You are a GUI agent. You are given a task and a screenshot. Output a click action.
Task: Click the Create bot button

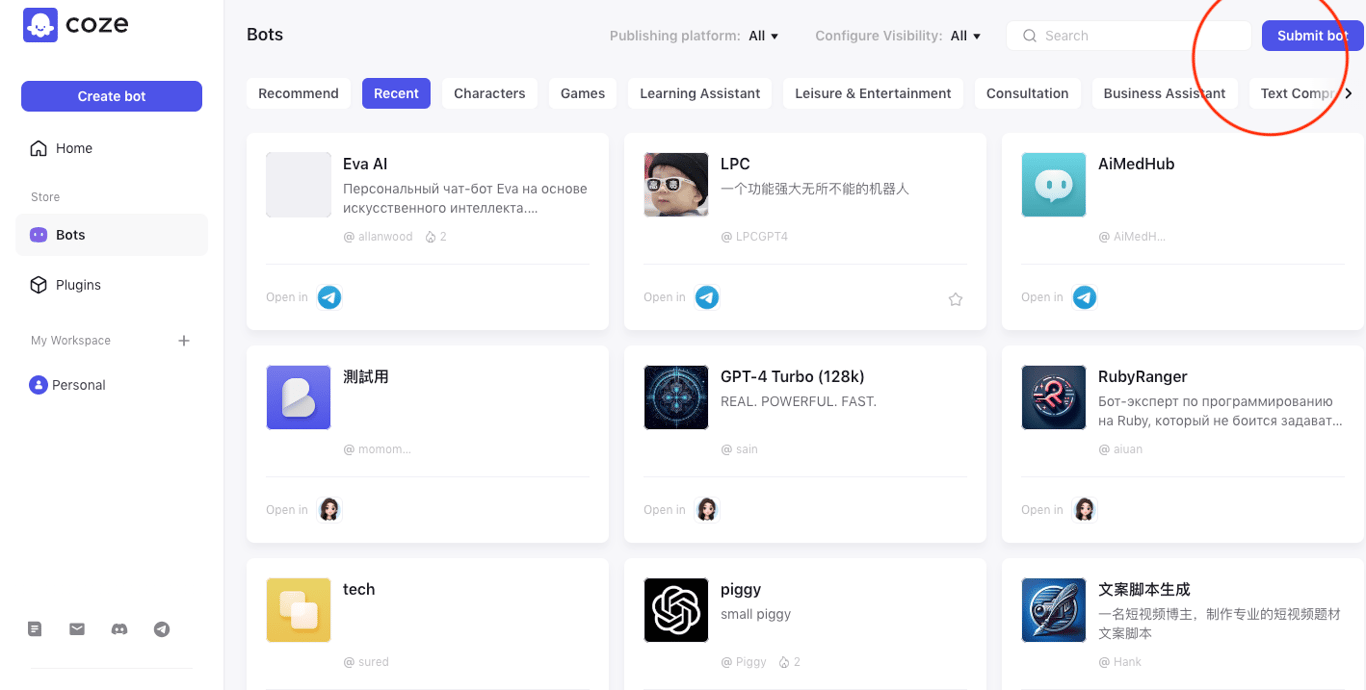(111, 96)
